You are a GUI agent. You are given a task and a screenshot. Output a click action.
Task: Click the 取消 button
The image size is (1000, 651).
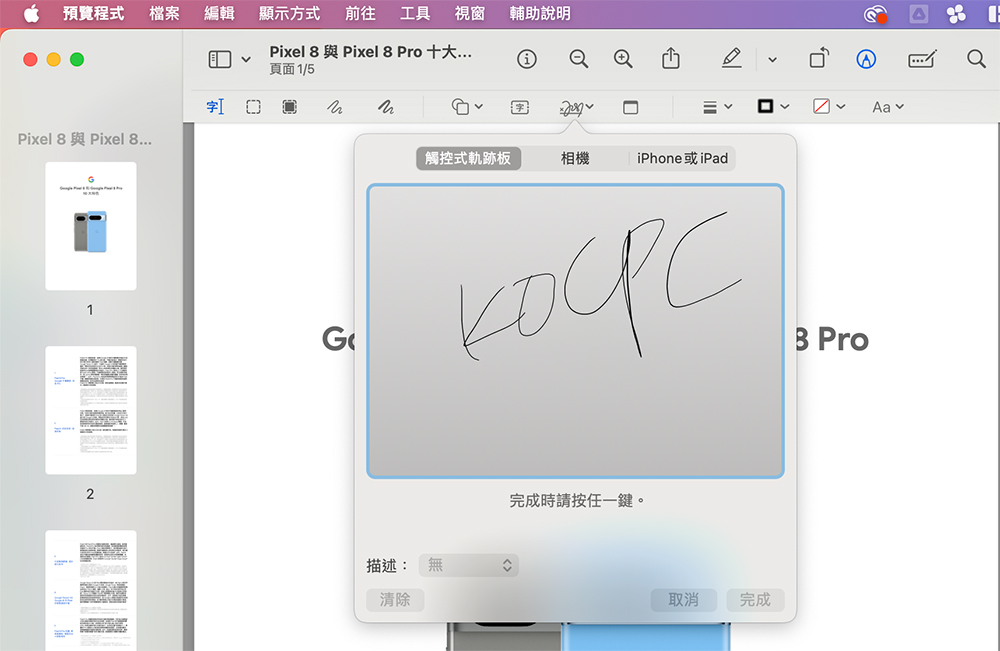pos(684,600)
